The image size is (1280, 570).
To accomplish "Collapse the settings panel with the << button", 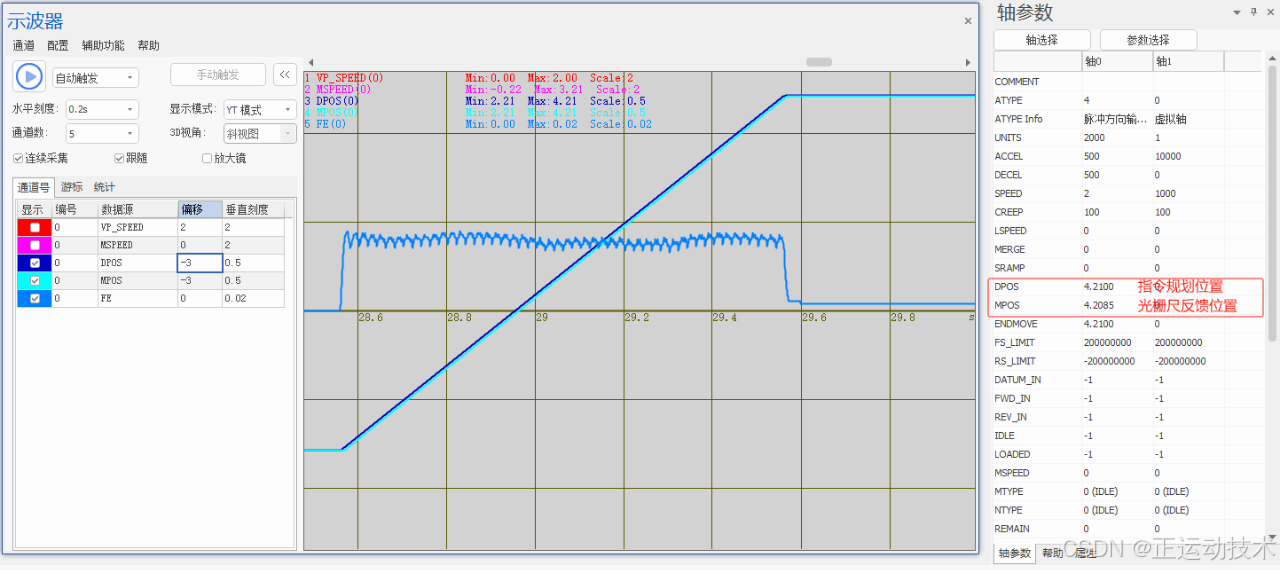I will [x=285, y=75].
